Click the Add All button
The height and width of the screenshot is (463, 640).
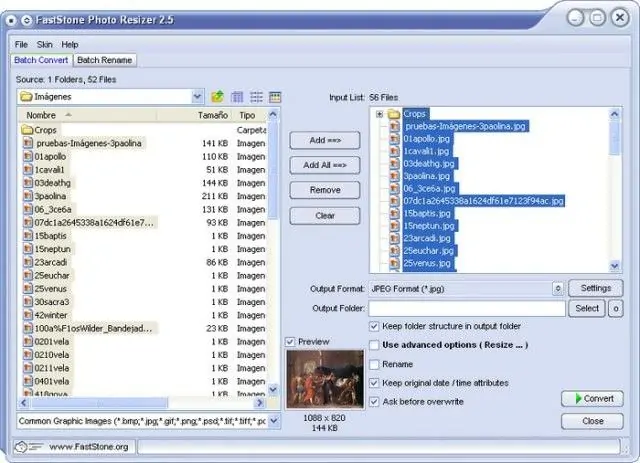pos(325,165)
